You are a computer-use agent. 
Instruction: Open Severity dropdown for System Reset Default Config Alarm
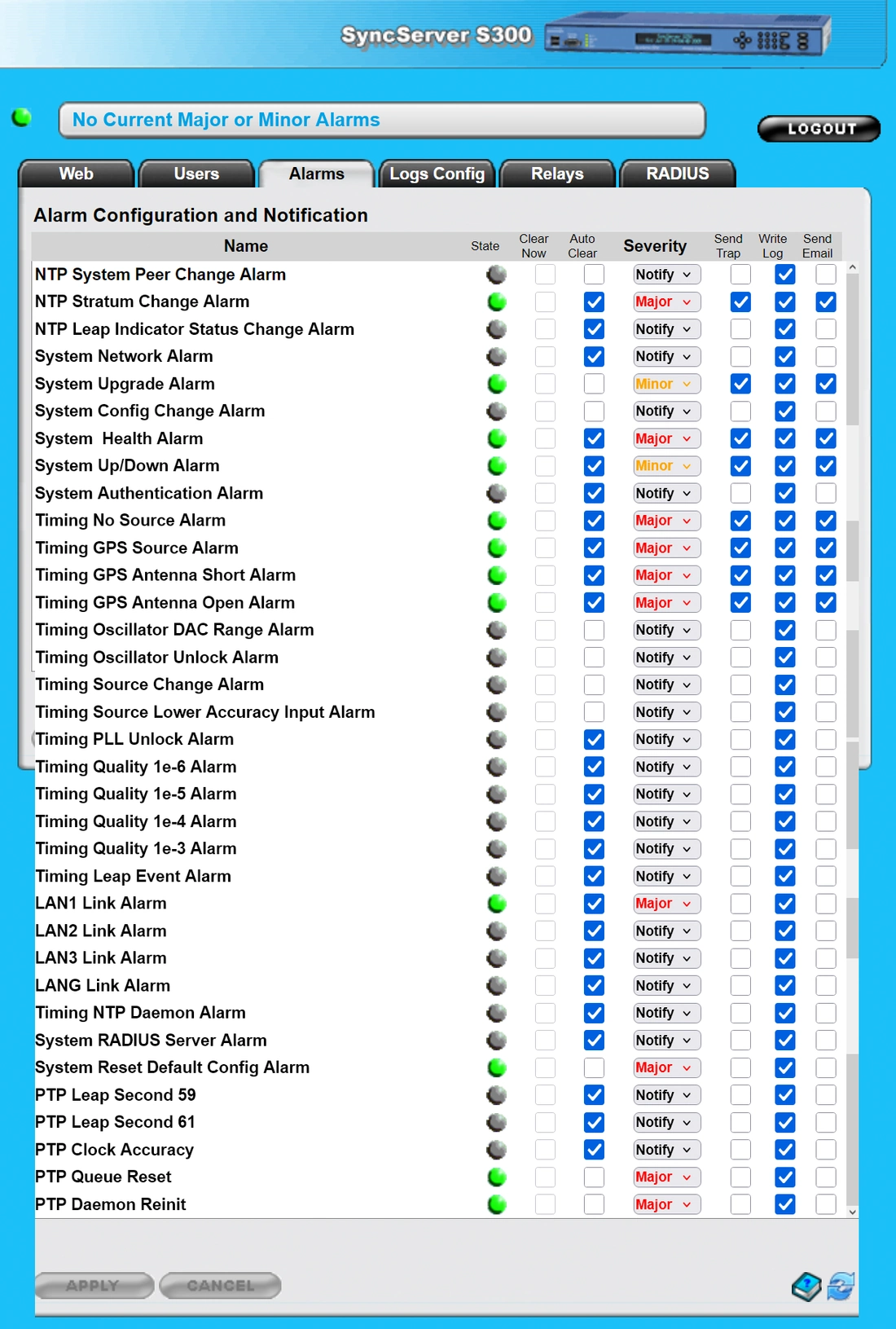click(666, 1067)
